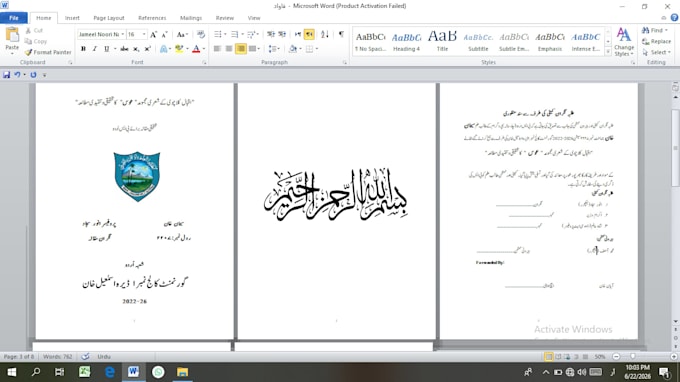This screenshot has height=382, width=680.
Task: Click the Shrink Font icon
Action: coord(164,34)
